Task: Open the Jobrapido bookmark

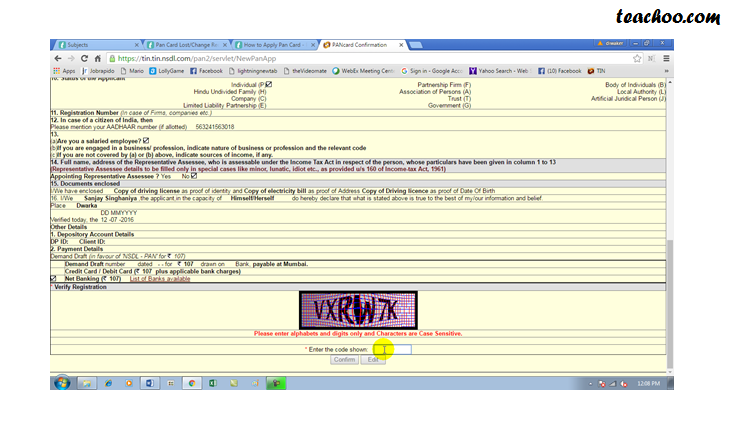Action: (x=98, y=71)
